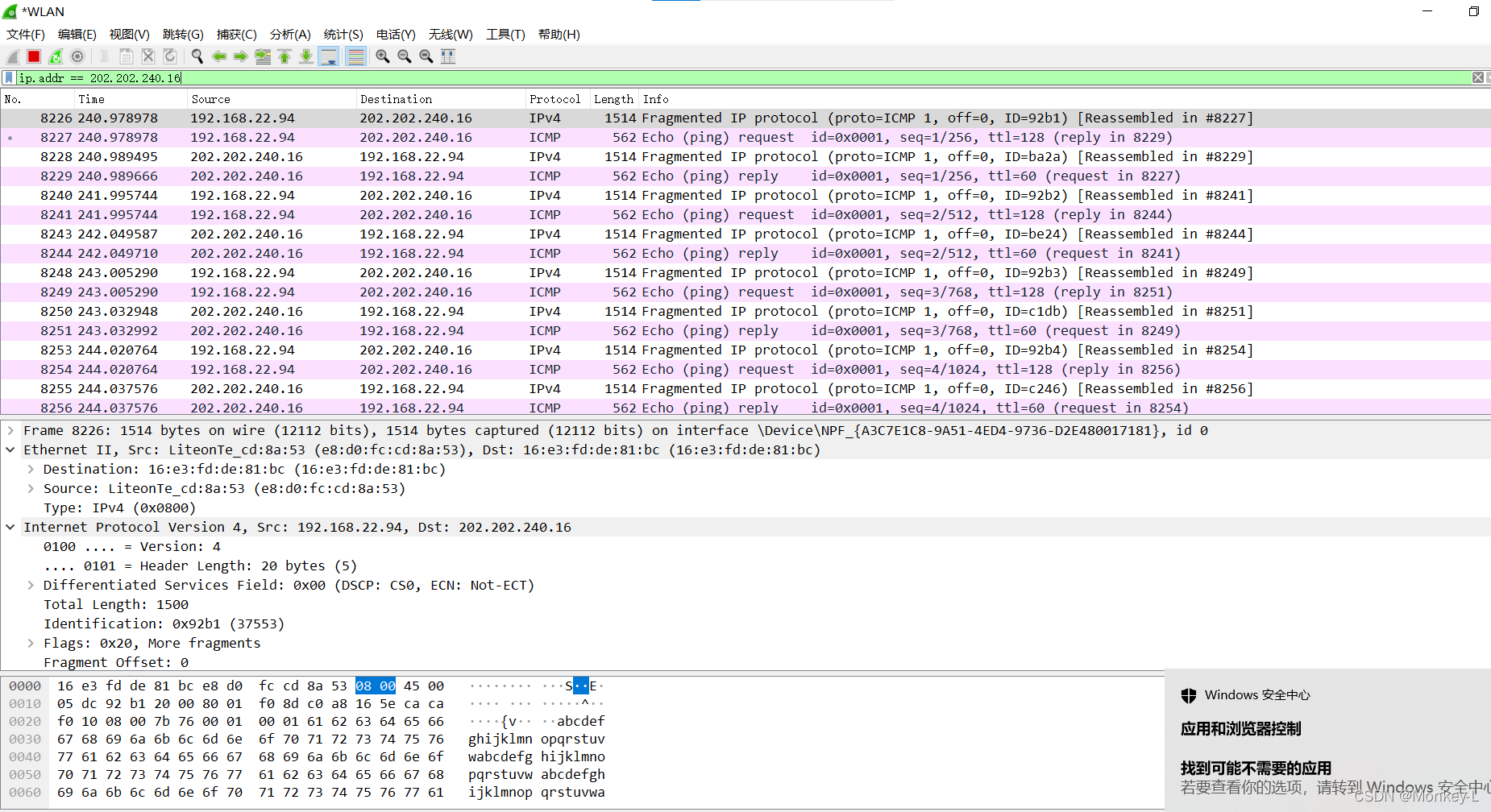Viewport: 1491px width, 812px height.
Task: Open the 无线(W) menu
Action: point(451,35)
